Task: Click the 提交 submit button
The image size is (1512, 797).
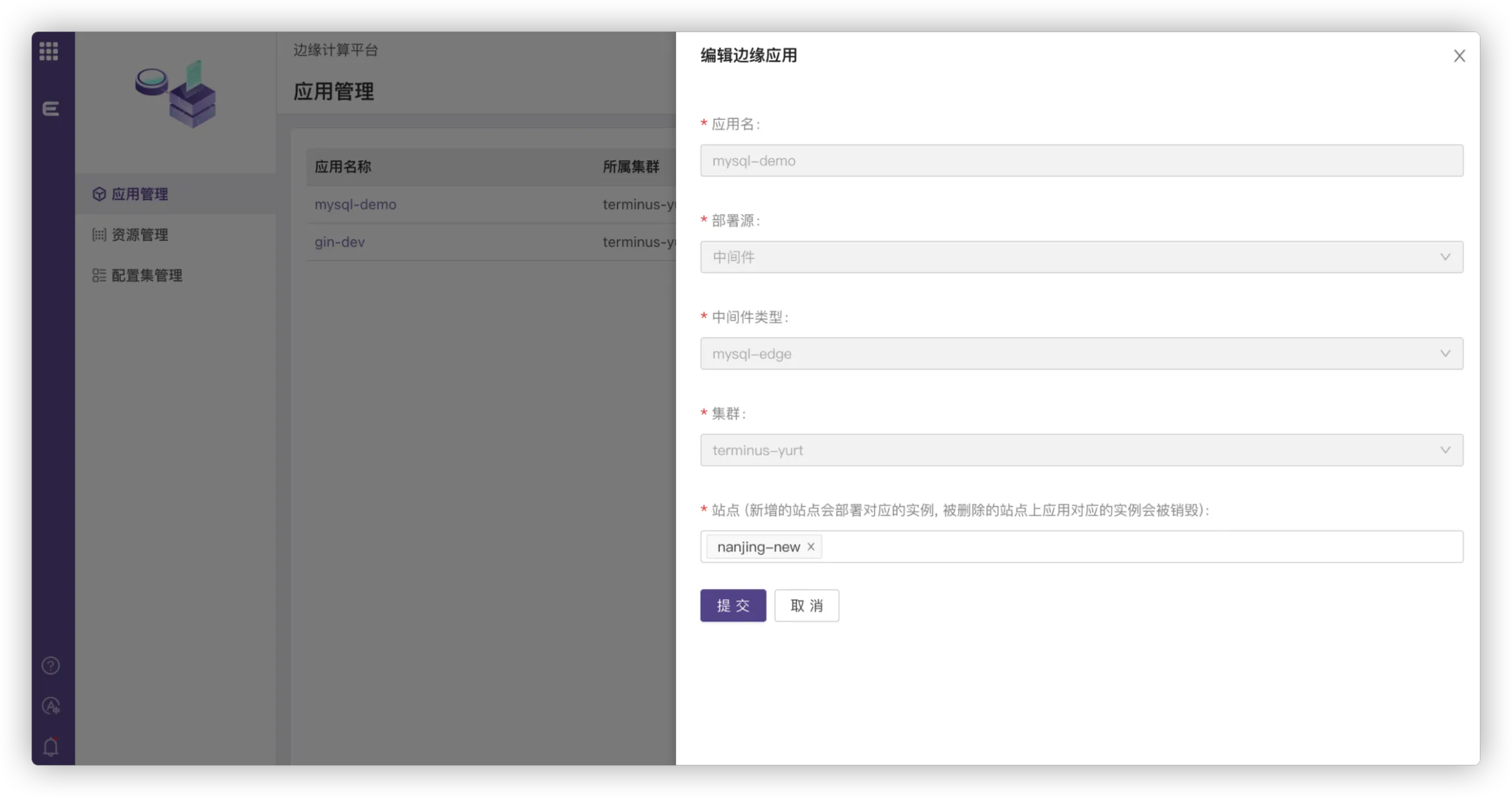Action: [x=732, y=605]
